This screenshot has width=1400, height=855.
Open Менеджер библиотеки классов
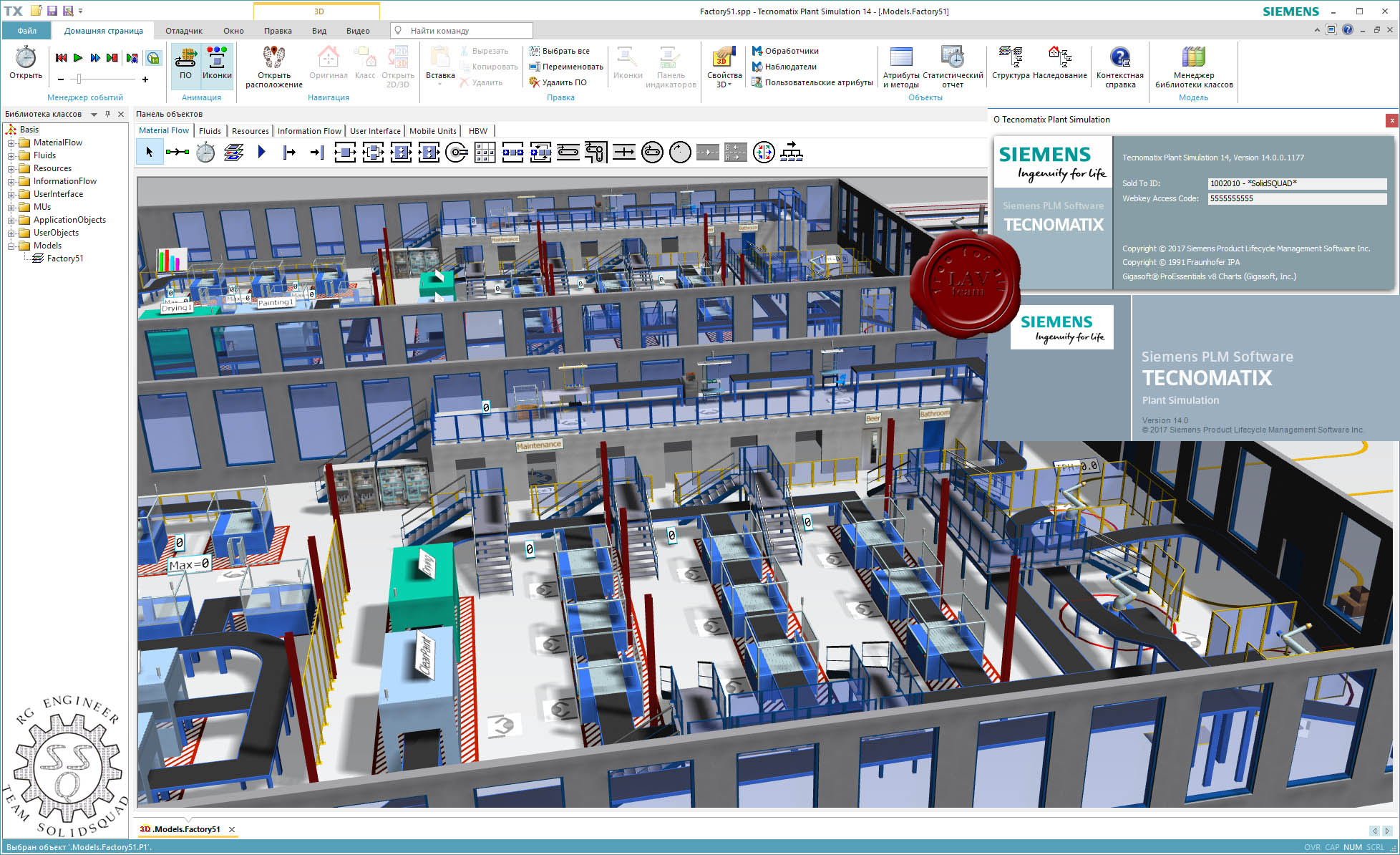click(x=1194, y=67)
